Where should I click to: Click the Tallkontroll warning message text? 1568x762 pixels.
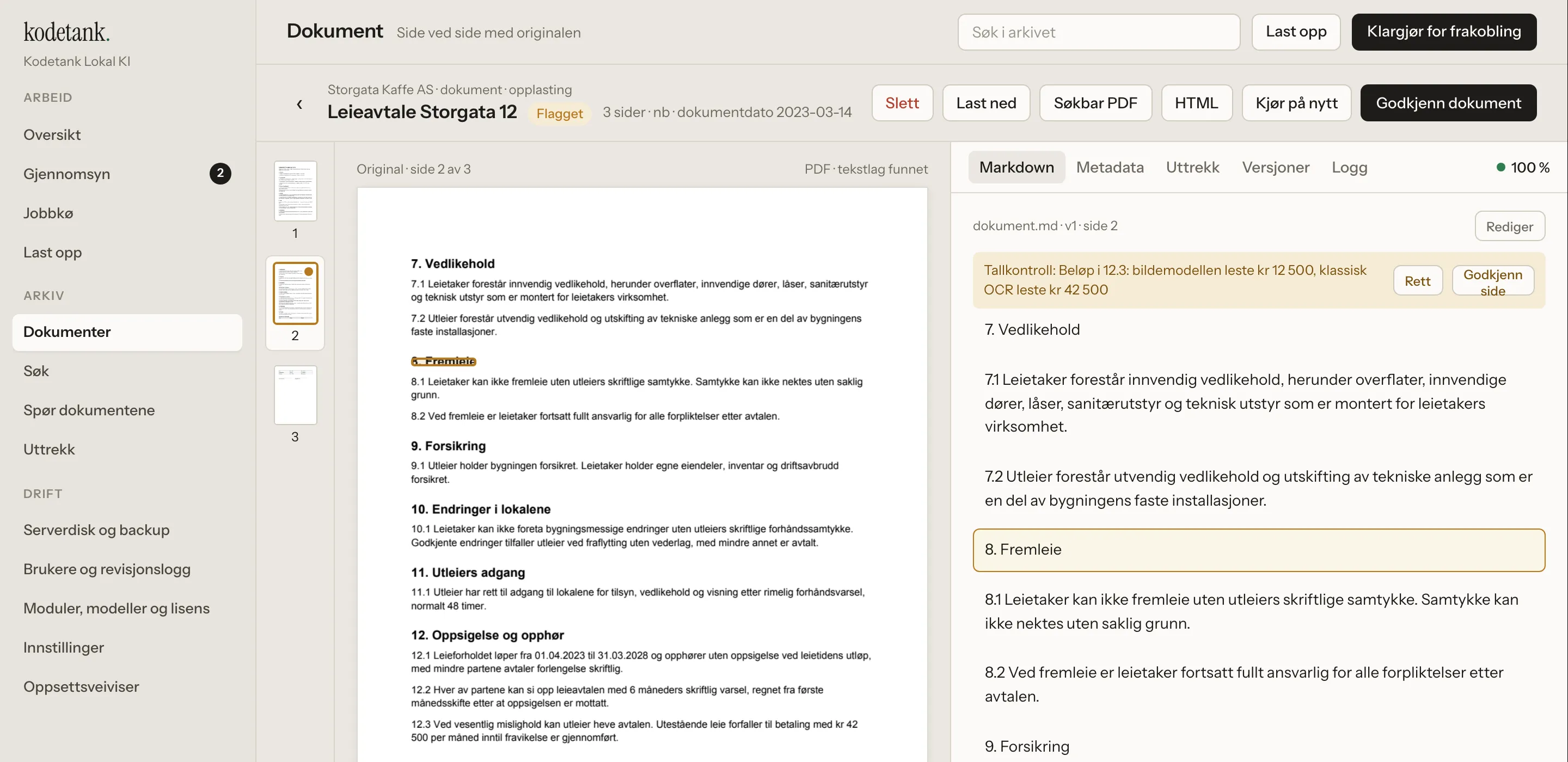1175,280
